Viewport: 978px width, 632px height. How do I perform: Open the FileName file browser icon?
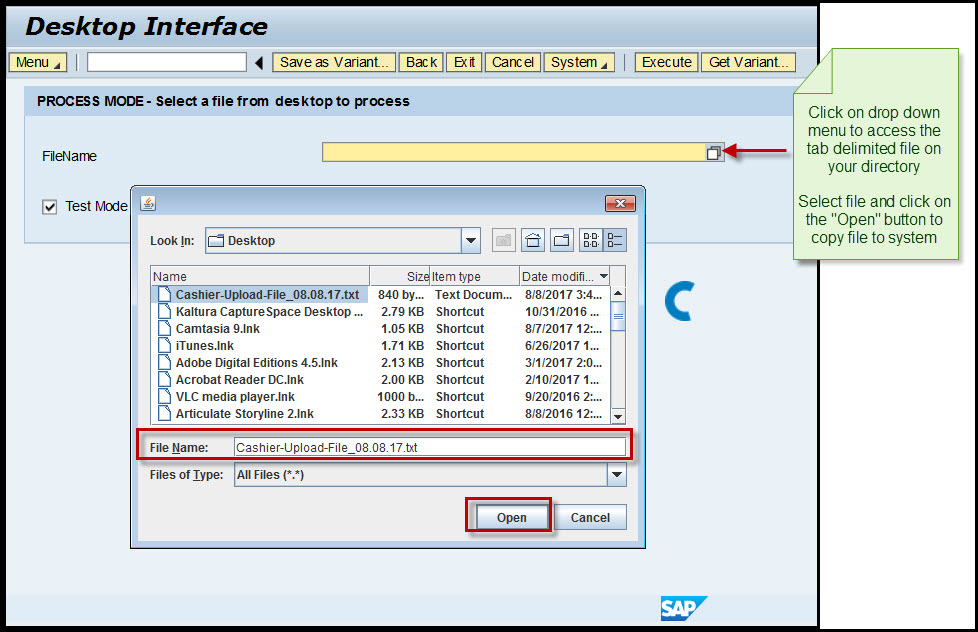click(x=713, y=152)
